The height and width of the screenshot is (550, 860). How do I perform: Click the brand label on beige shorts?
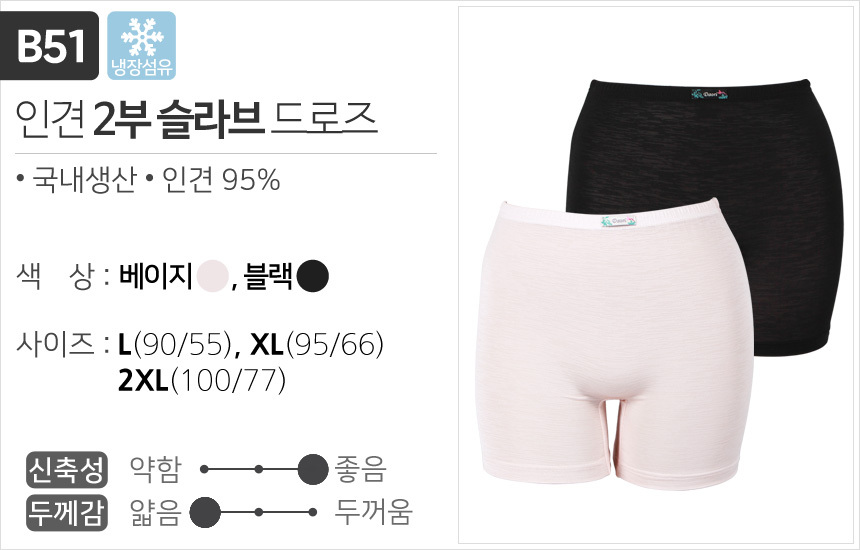click(618, 222)
